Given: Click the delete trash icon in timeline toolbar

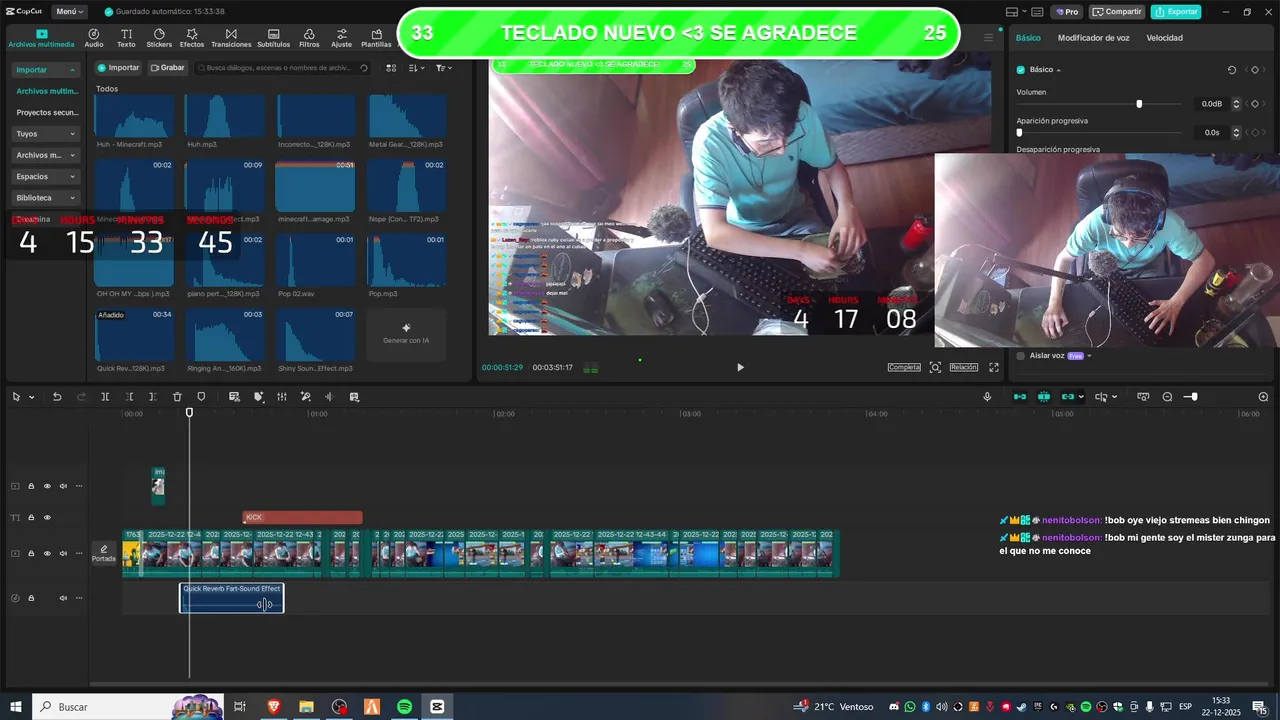Looking at the screenshot, I should point(177,397).
